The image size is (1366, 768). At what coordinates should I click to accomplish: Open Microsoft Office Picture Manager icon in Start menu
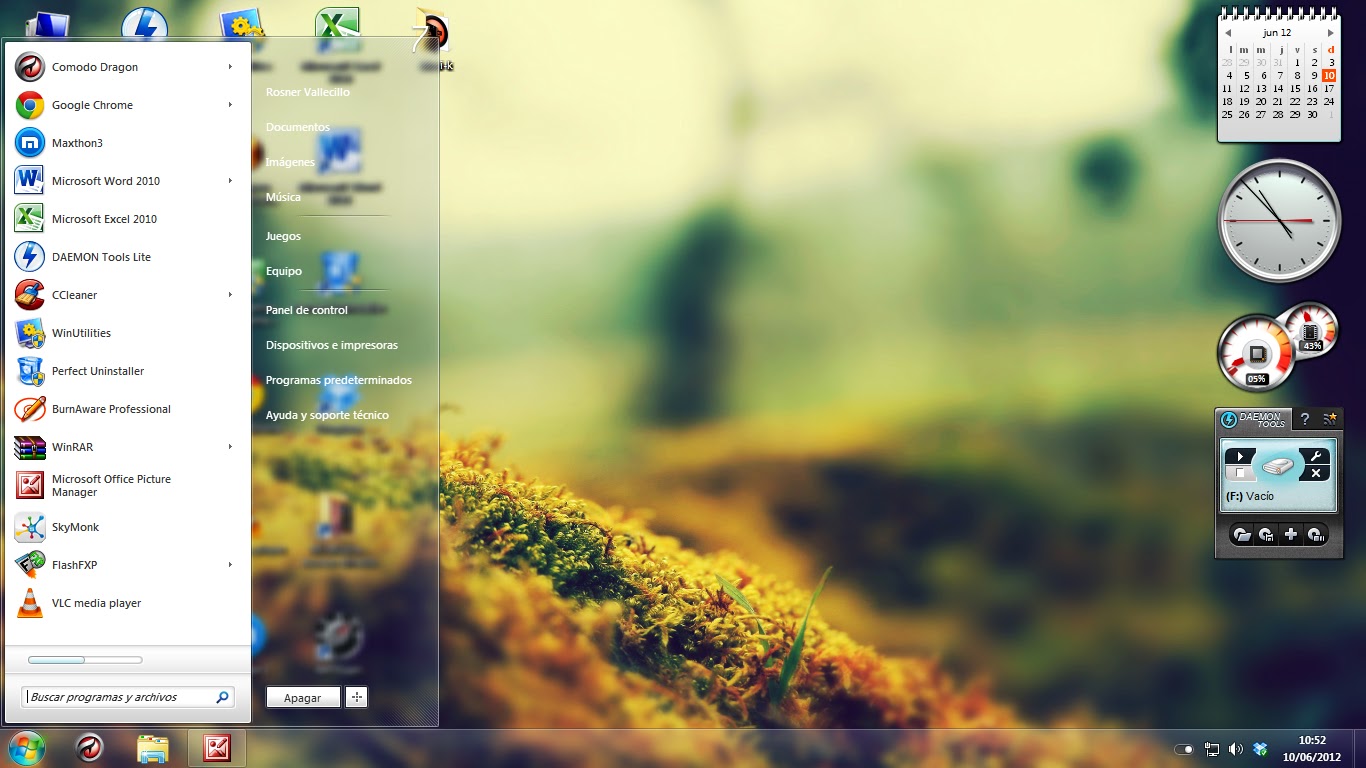coord(30,485)
